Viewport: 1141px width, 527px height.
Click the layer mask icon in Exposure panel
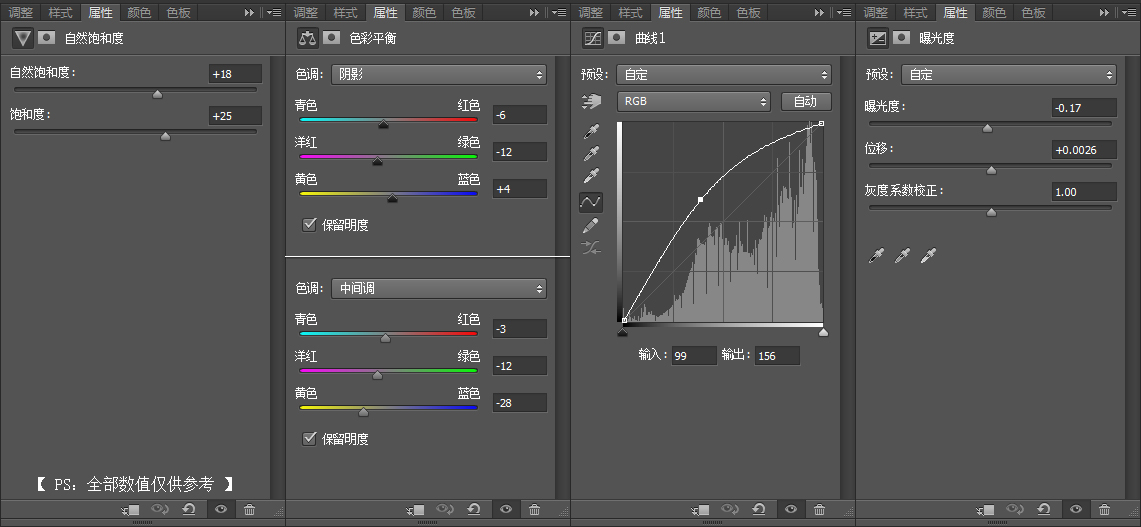pyautogui.click(x=902, y=38)
